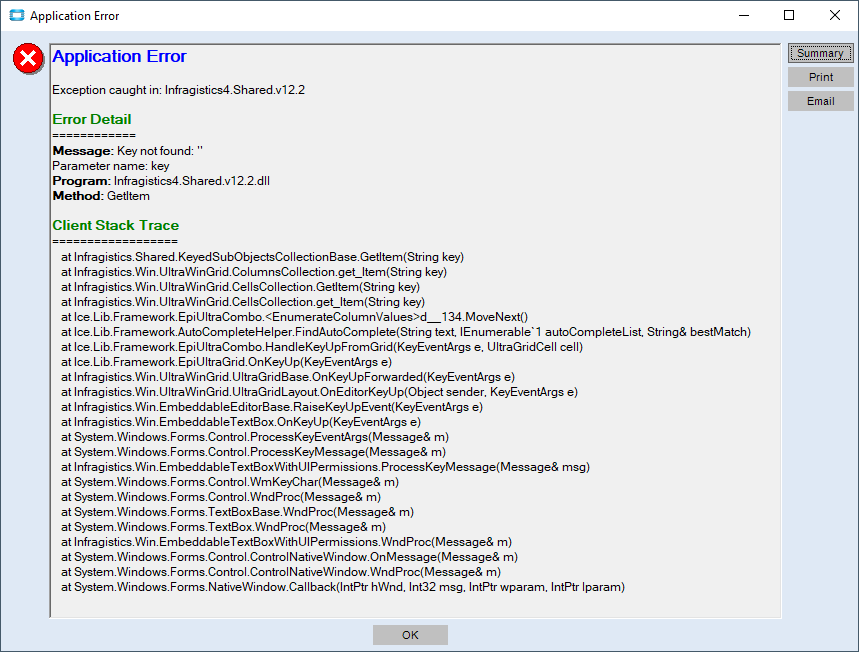
Task: Click the NativeWindow.Callback stack line
Action: [343, 587]
